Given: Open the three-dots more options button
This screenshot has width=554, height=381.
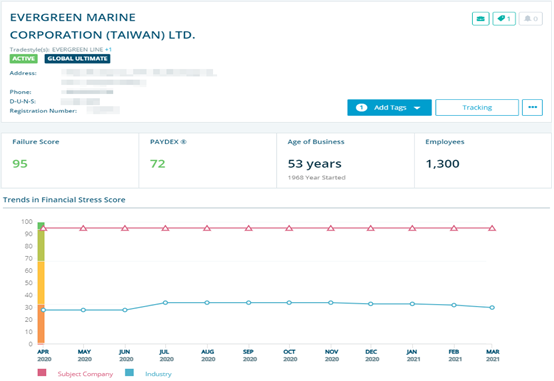Looking at the screenshot, I should click(532, 107).
